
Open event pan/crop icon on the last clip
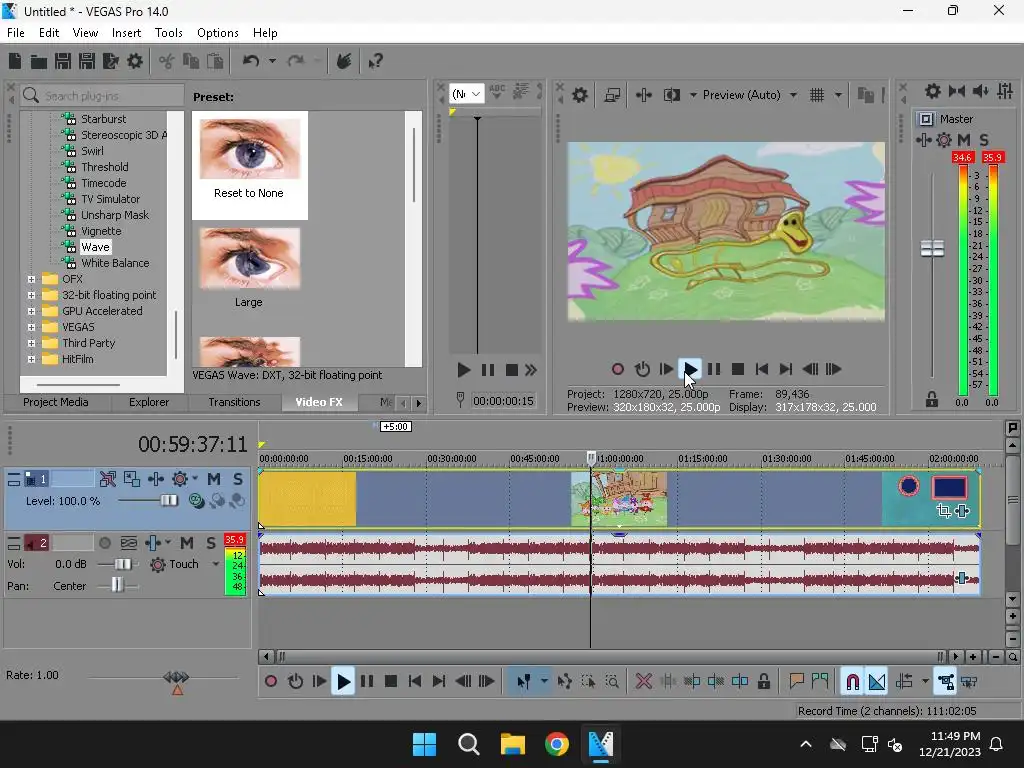click(943, 511)
